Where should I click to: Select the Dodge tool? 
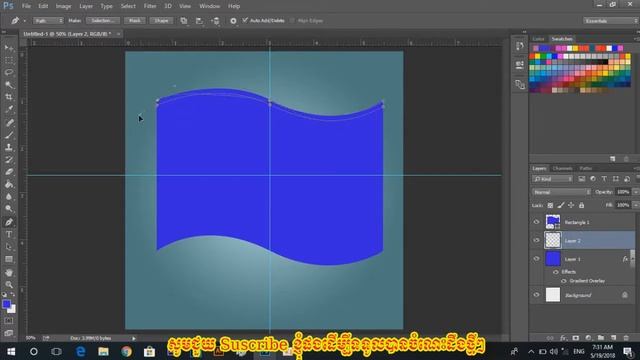point(9,209)
